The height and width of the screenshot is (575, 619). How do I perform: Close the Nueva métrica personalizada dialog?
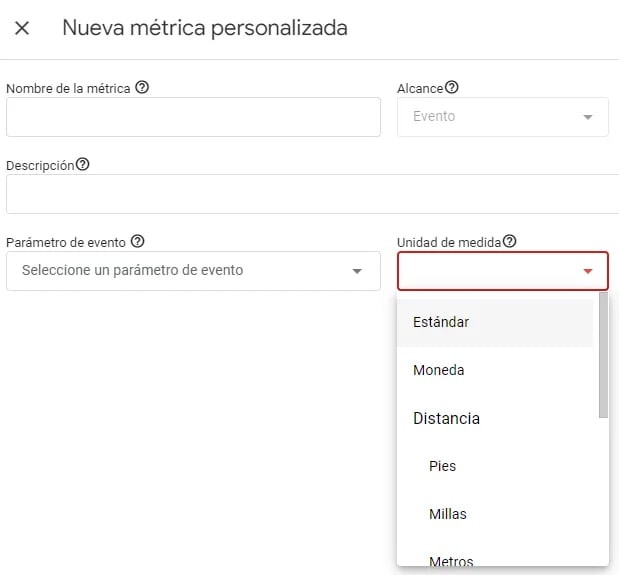click(22, 28)
